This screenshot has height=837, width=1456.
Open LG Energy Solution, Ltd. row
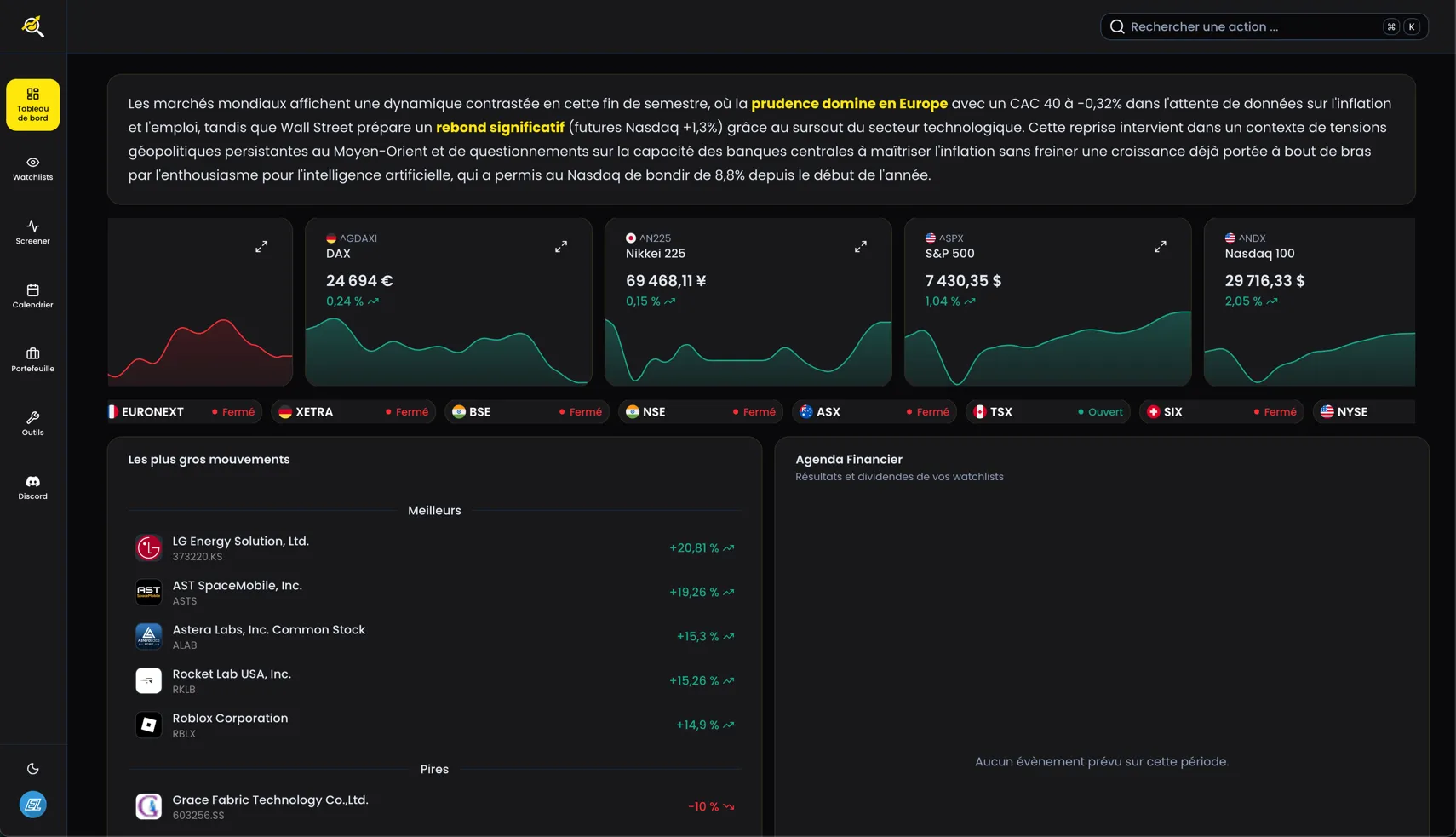pyautogui.click(x=434, y=548)
